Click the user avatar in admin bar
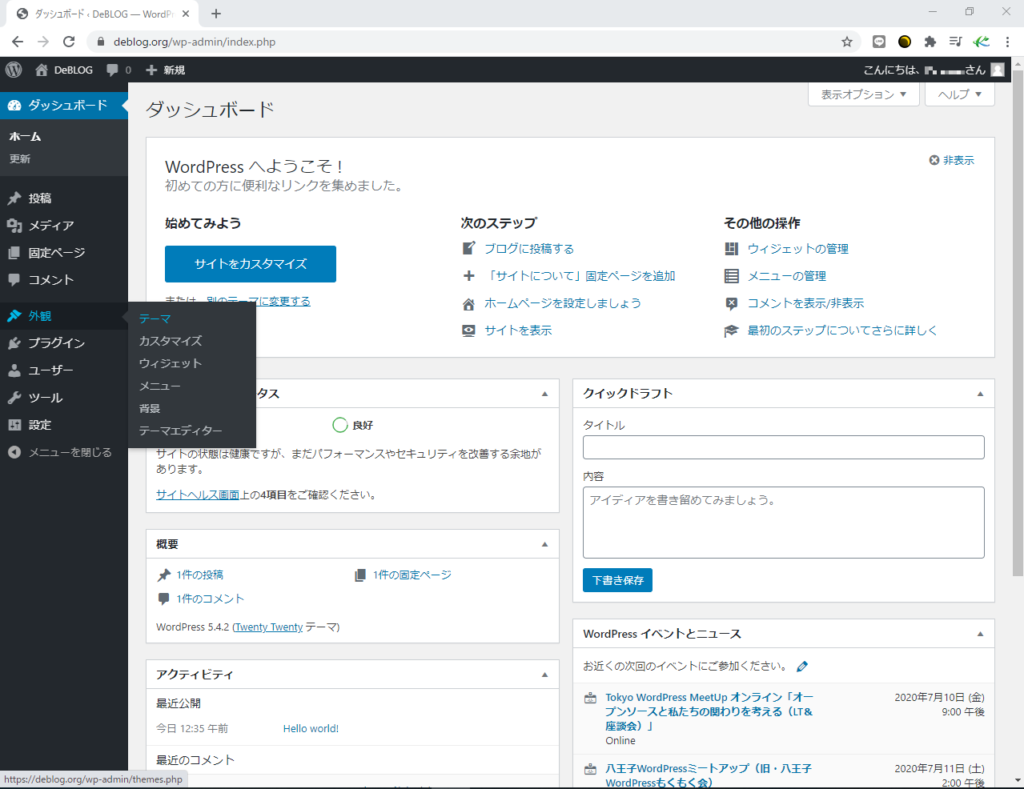The width and height of the screenshot is (1024, 789). click(997, 70)
